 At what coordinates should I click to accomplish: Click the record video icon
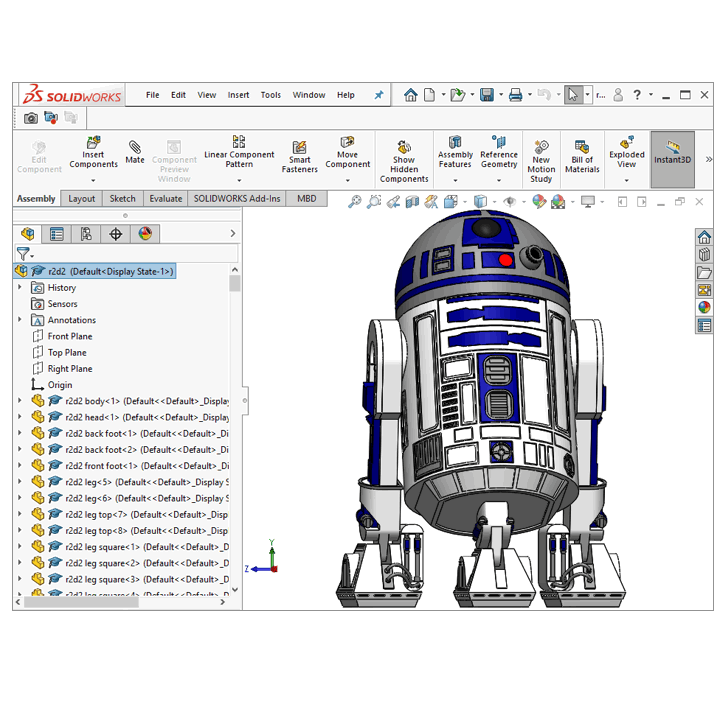(51, 118)
